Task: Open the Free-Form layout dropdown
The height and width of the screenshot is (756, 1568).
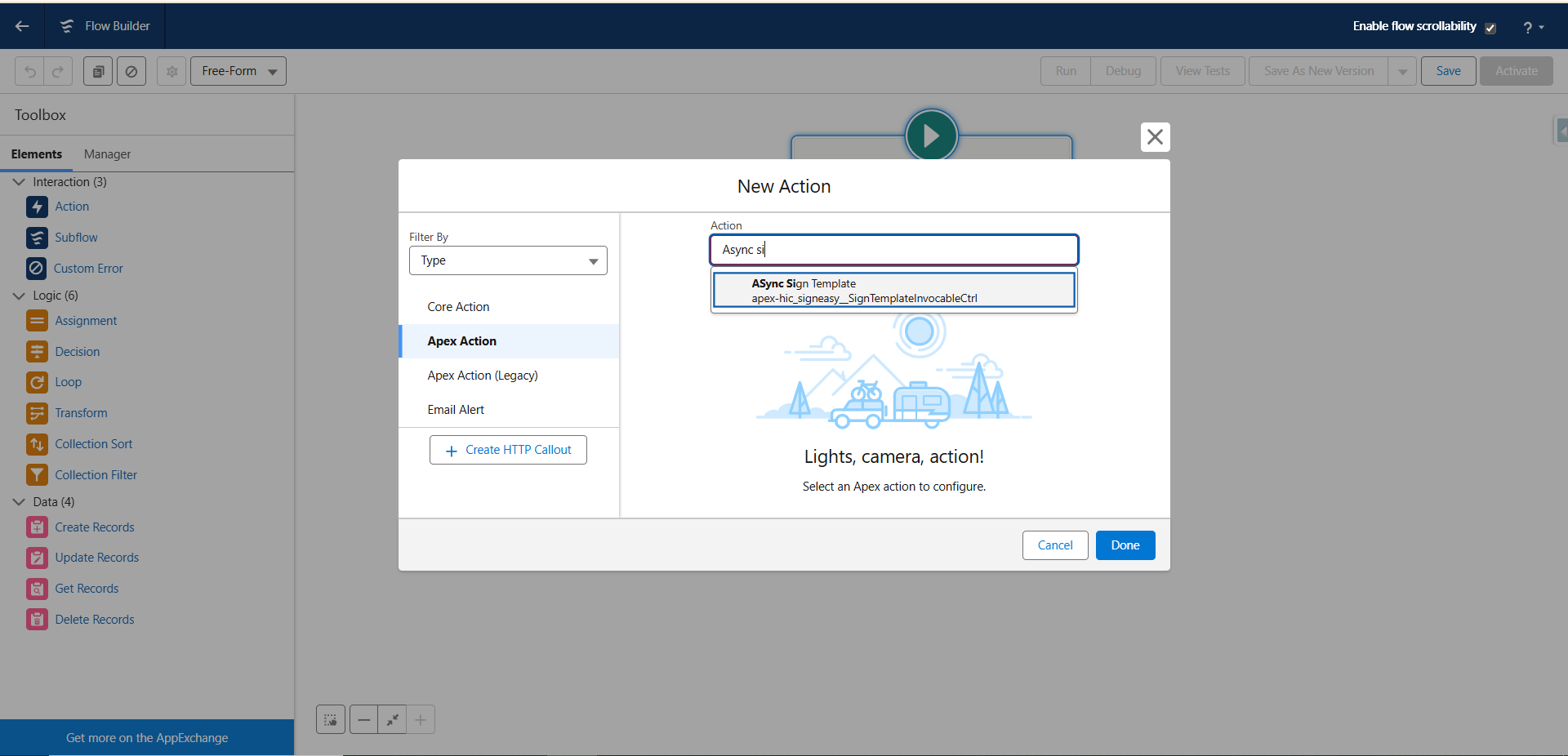Action: [x=238, y=71]
